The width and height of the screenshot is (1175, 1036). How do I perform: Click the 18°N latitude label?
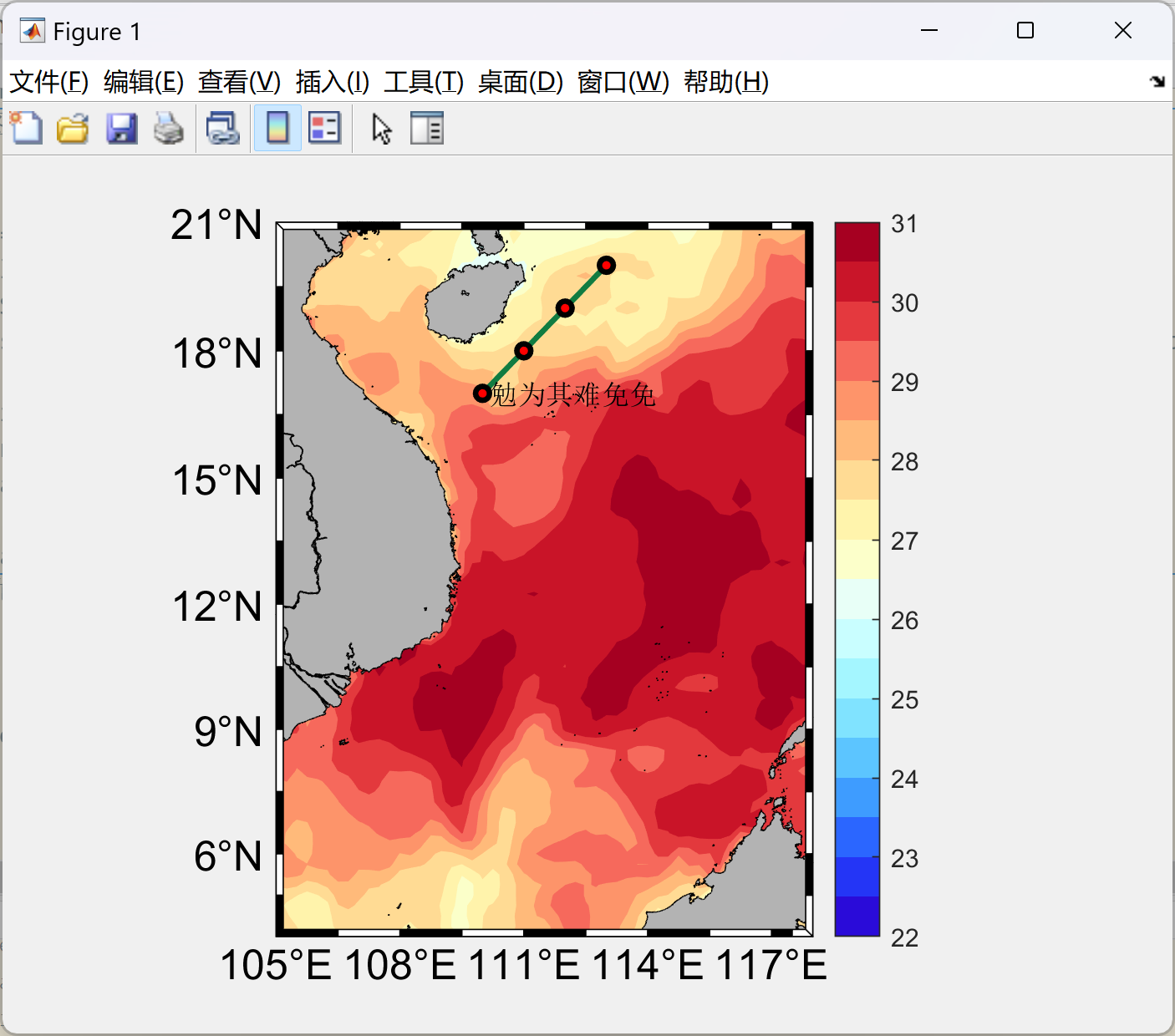[217, 353]
